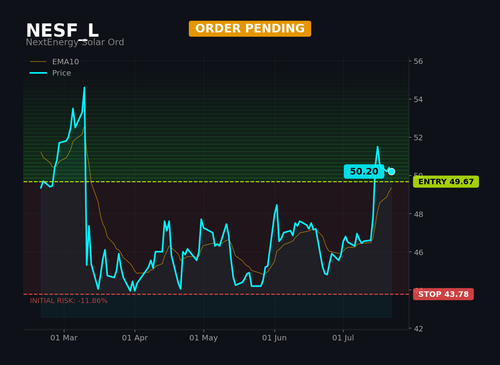Click the ORDER PENDING status badge
Image resolution: width=500 pixels, height=365 pixels.
(x=250, y=29)
